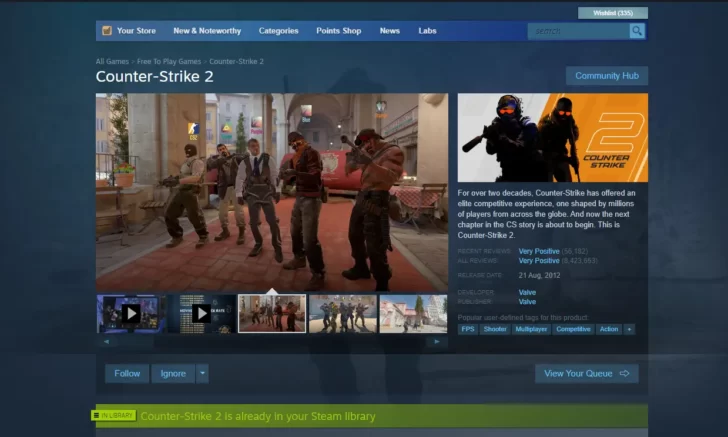Play the first trailer video thumbnail
The image size is (728, 437).
coord(131,313)
